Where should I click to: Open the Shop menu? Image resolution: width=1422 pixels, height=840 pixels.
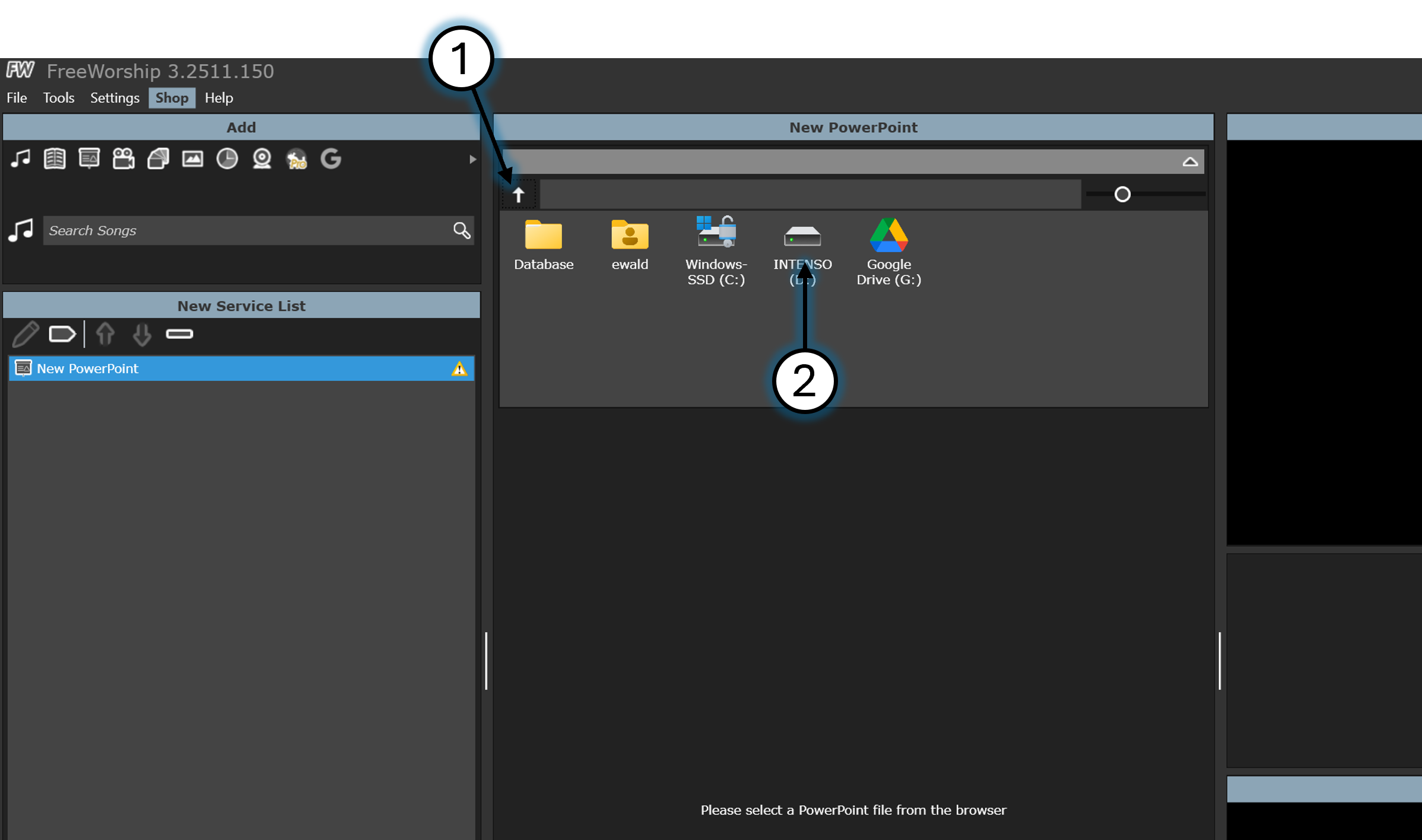pos(172,98)
